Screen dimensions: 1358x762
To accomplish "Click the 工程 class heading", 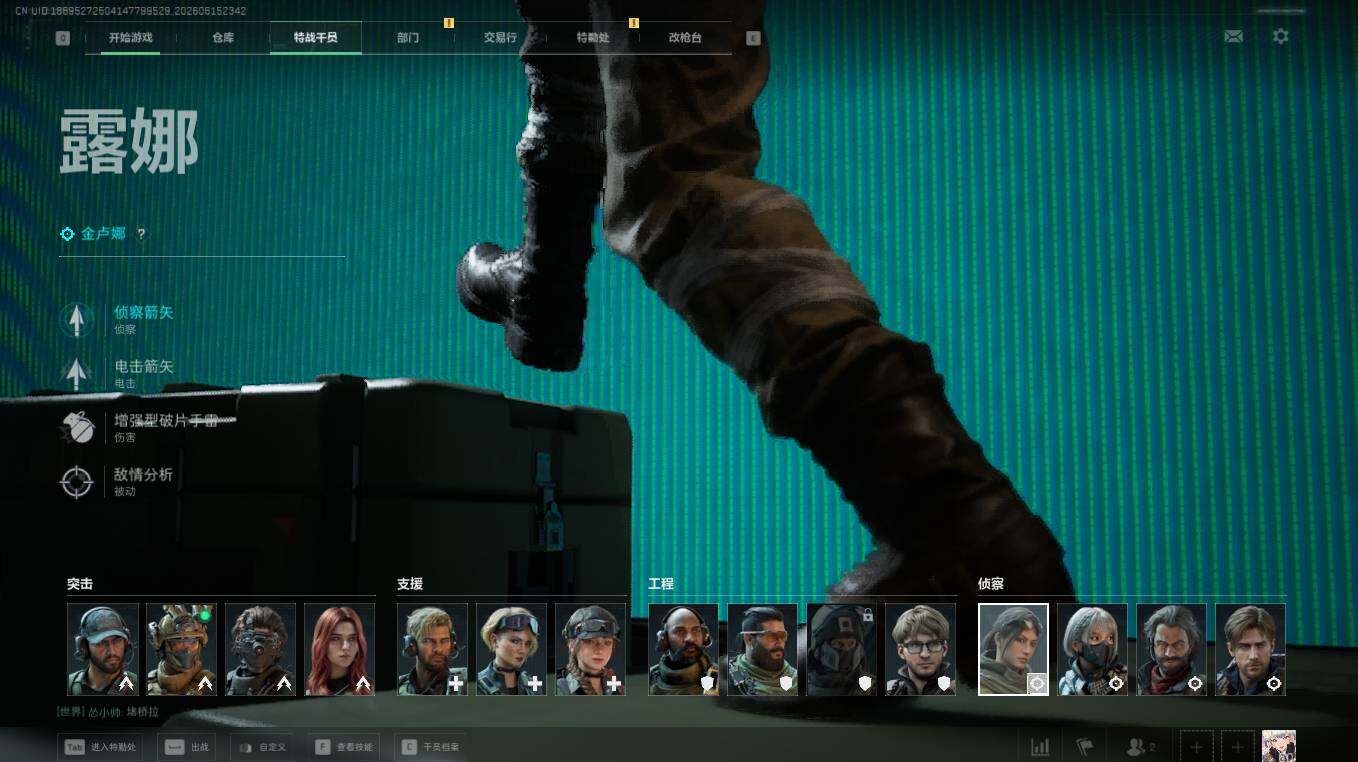I will [661, 584].
